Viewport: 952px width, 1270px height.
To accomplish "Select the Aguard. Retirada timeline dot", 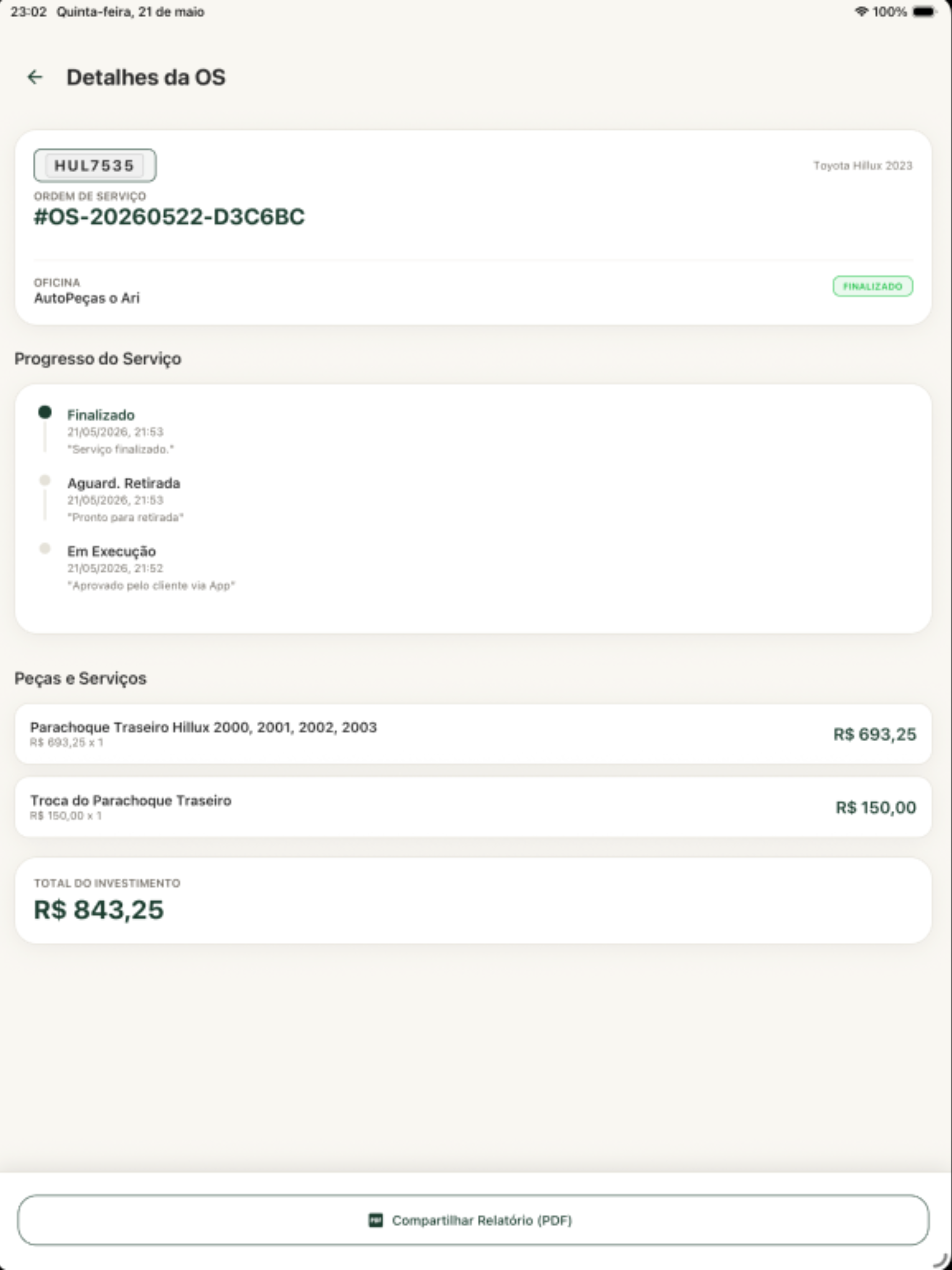I will 45,480.
